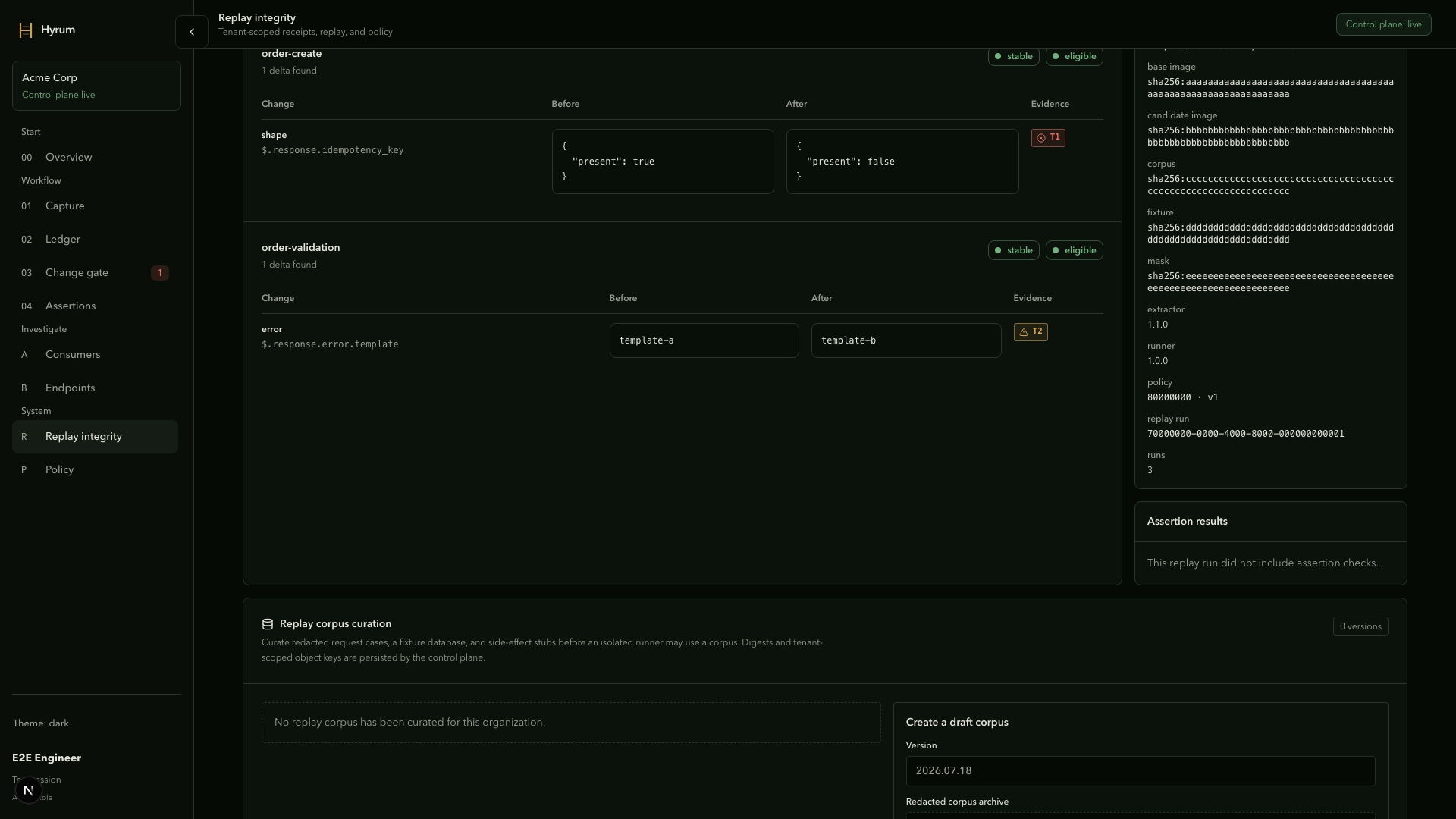
Task: Click the T1 evidence error badge
Action: pyautogui.click(x=1048, y=138)
